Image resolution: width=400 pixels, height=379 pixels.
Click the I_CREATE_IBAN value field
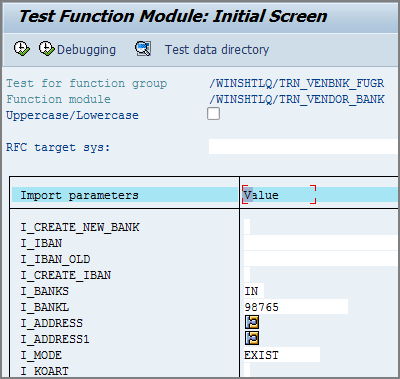pyautogui.click(x=247, y=275)
